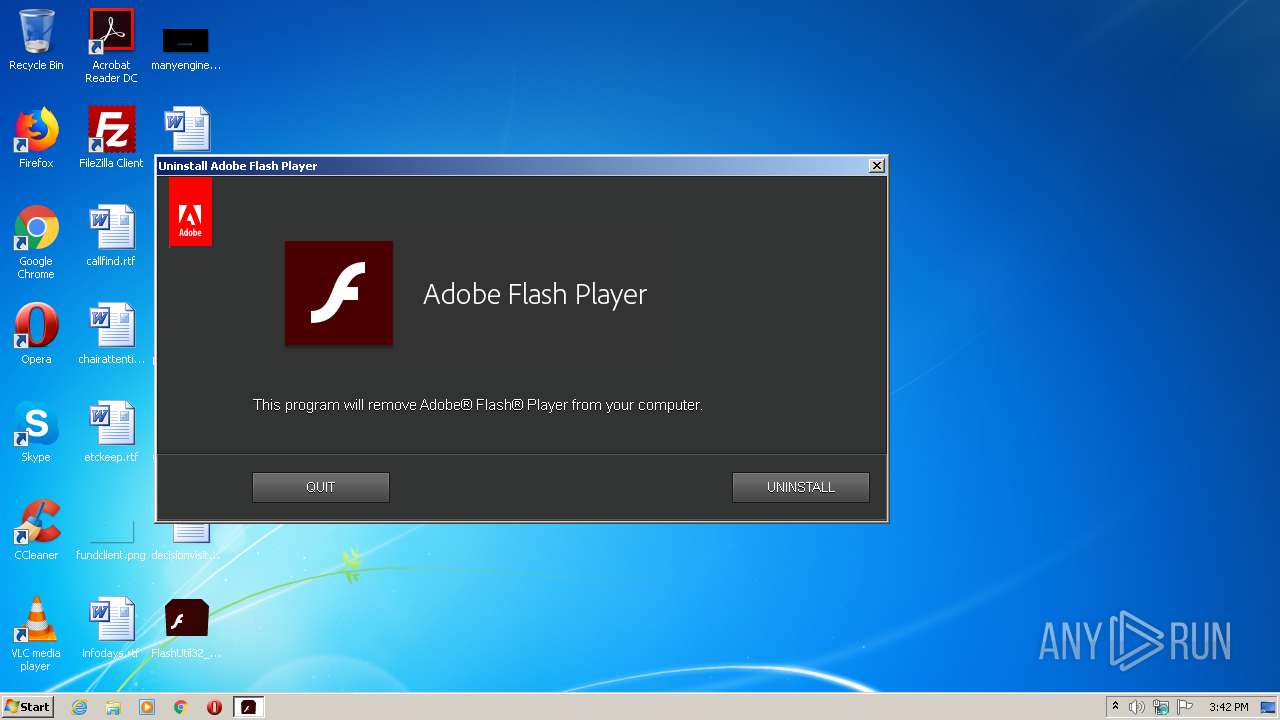Select the FileZilla Client desktop shortcut

[x=111, y=138]
